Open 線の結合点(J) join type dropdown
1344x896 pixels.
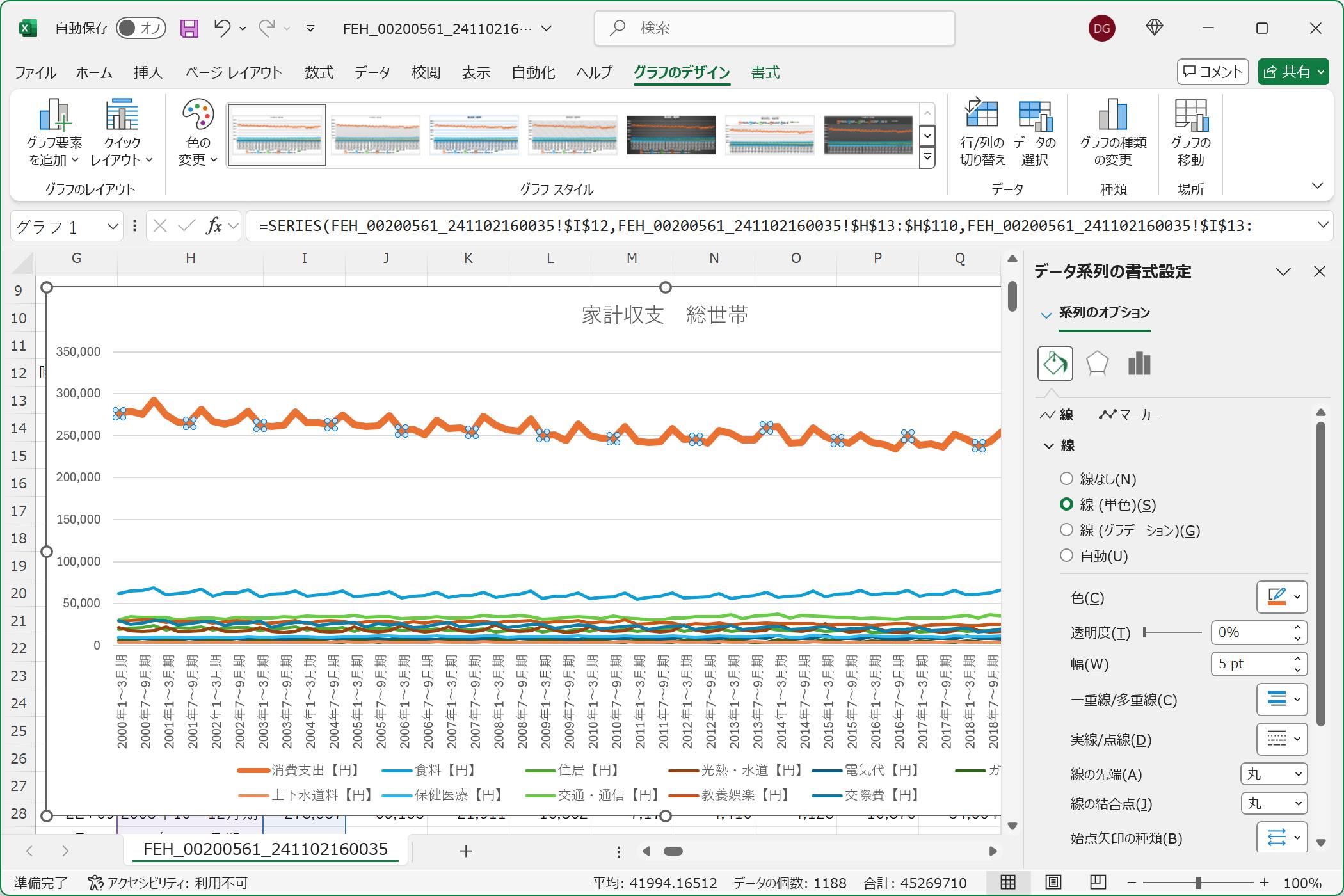[x=1274, y=803]
